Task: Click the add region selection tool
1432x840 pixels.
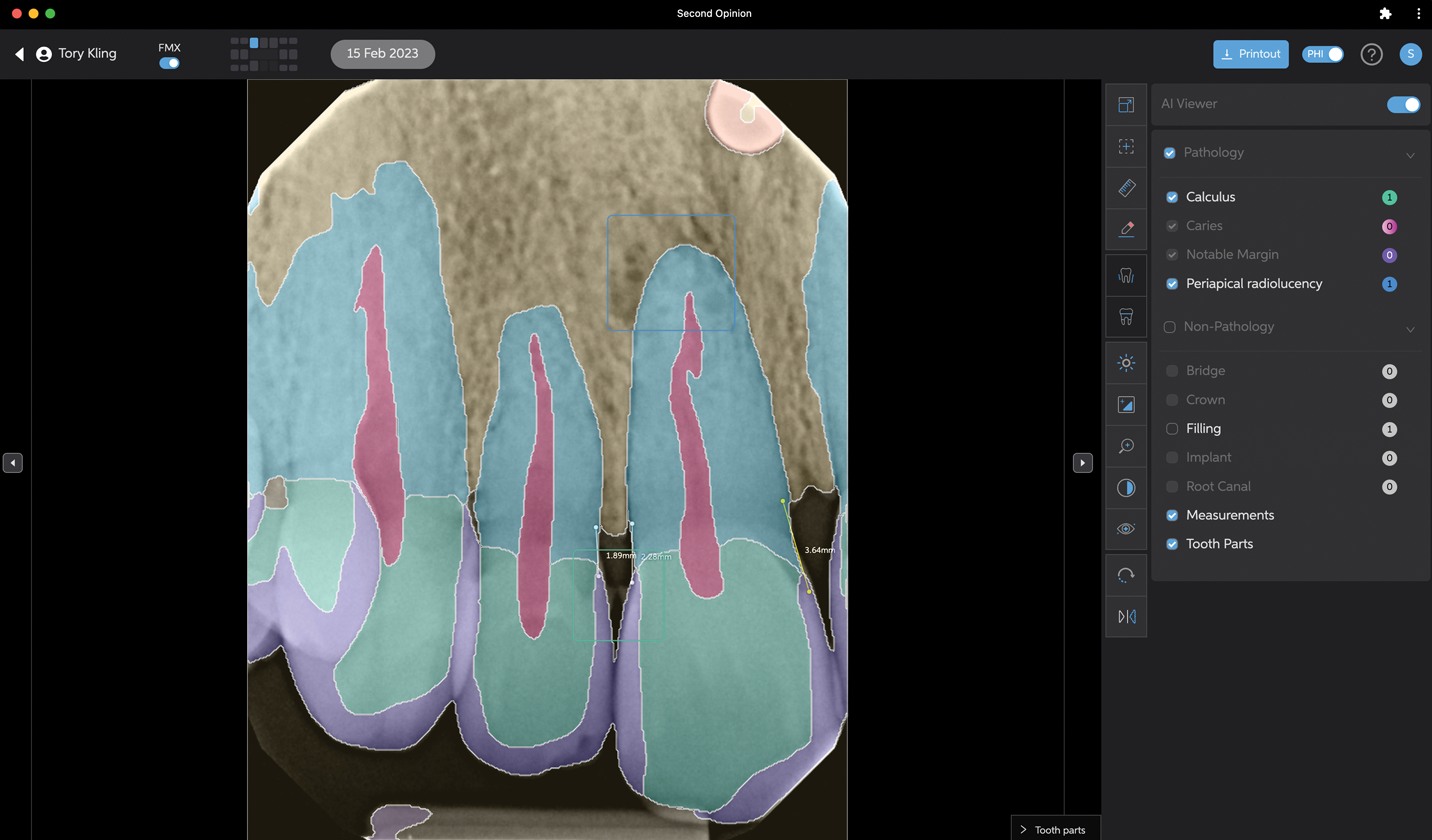Action: 1126,147
